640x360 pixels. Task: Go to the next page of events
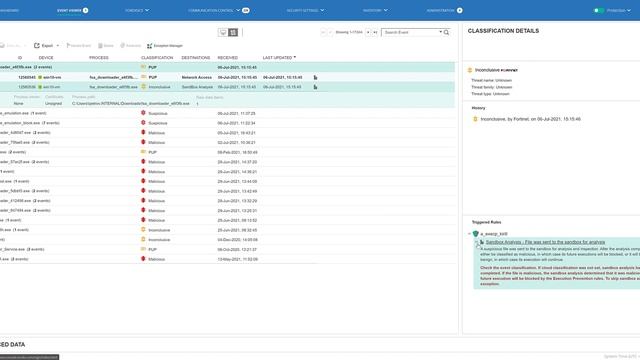pos(368,32)
